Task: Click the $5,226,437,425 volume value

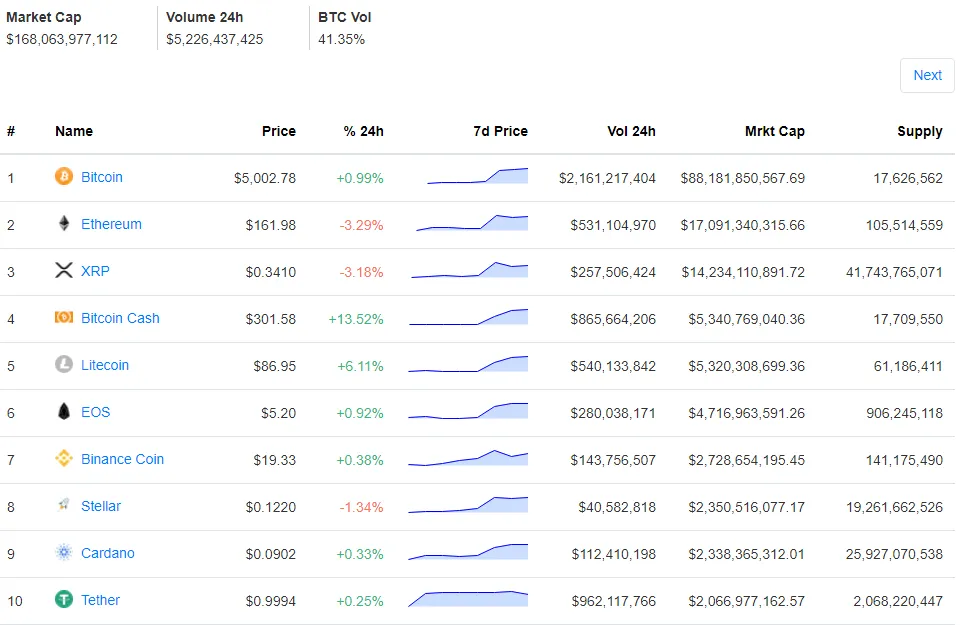Action: click(x=215, y=39)
